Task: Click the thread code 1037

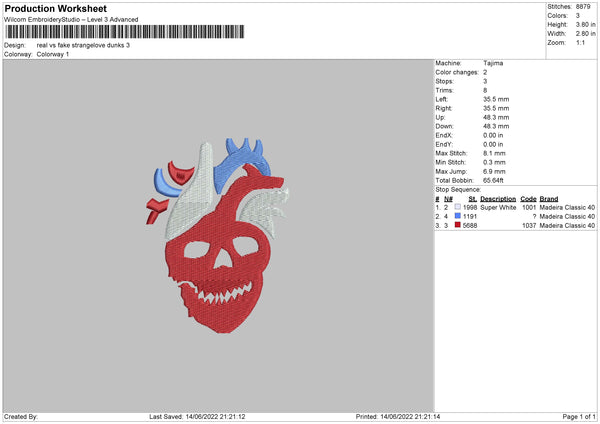Action: (529, 225)
